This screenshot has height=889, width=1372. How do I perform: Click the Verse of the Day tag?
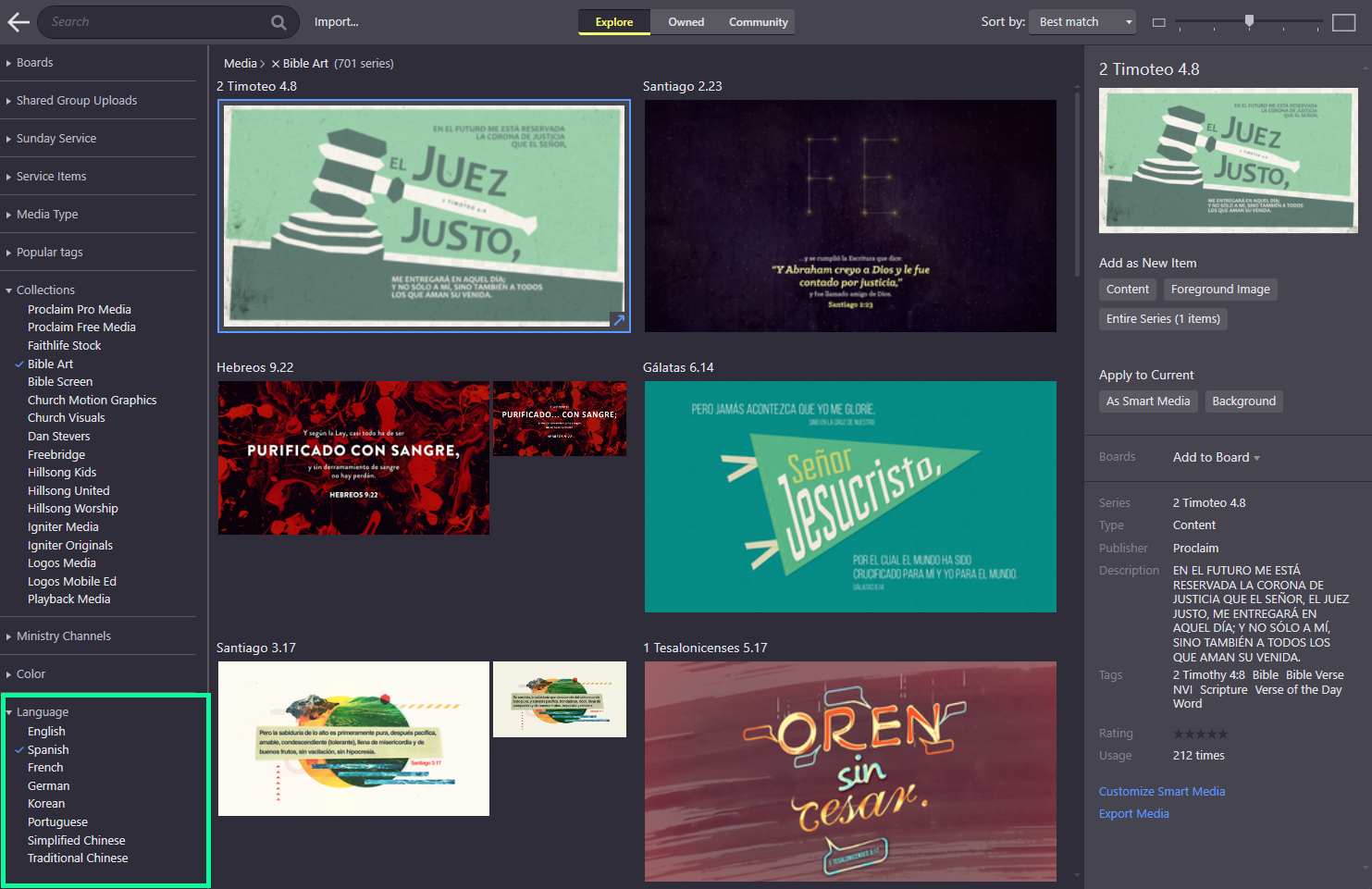[1298, 690]
